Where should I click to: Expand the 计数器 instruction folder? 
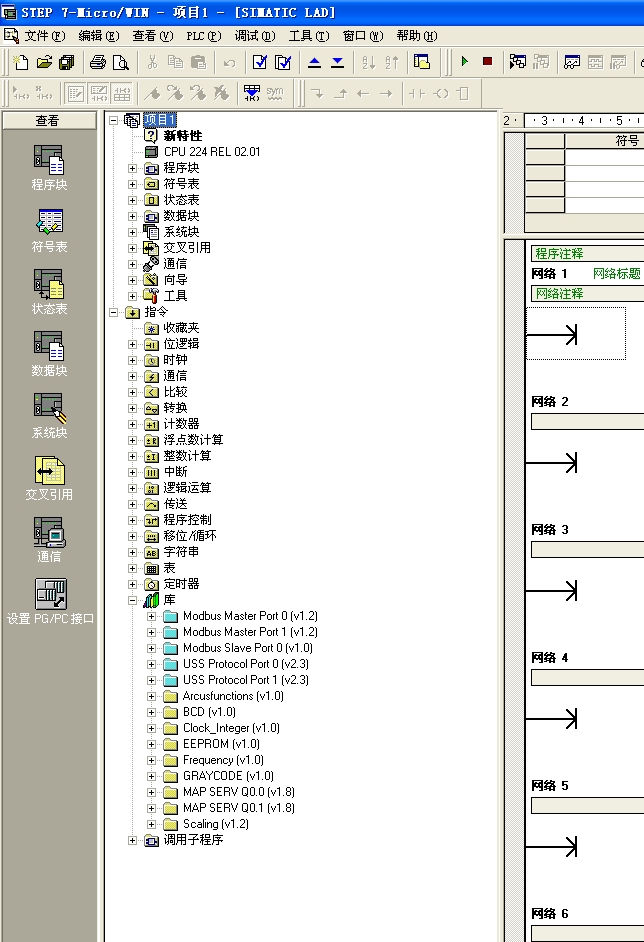(132, 424)
